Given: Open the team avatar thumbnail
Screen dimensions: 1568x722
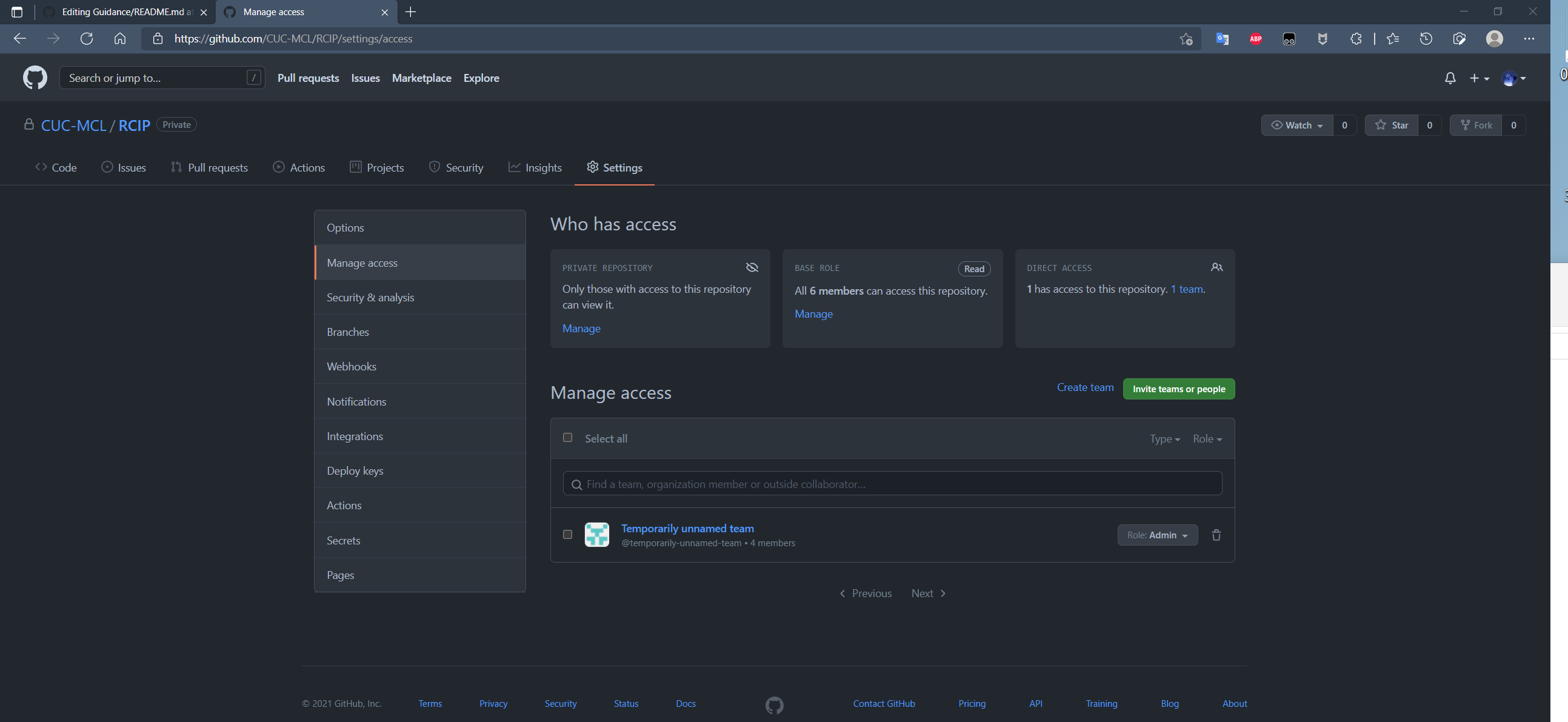Looking at the screenshot, I should tap(596, 535).
